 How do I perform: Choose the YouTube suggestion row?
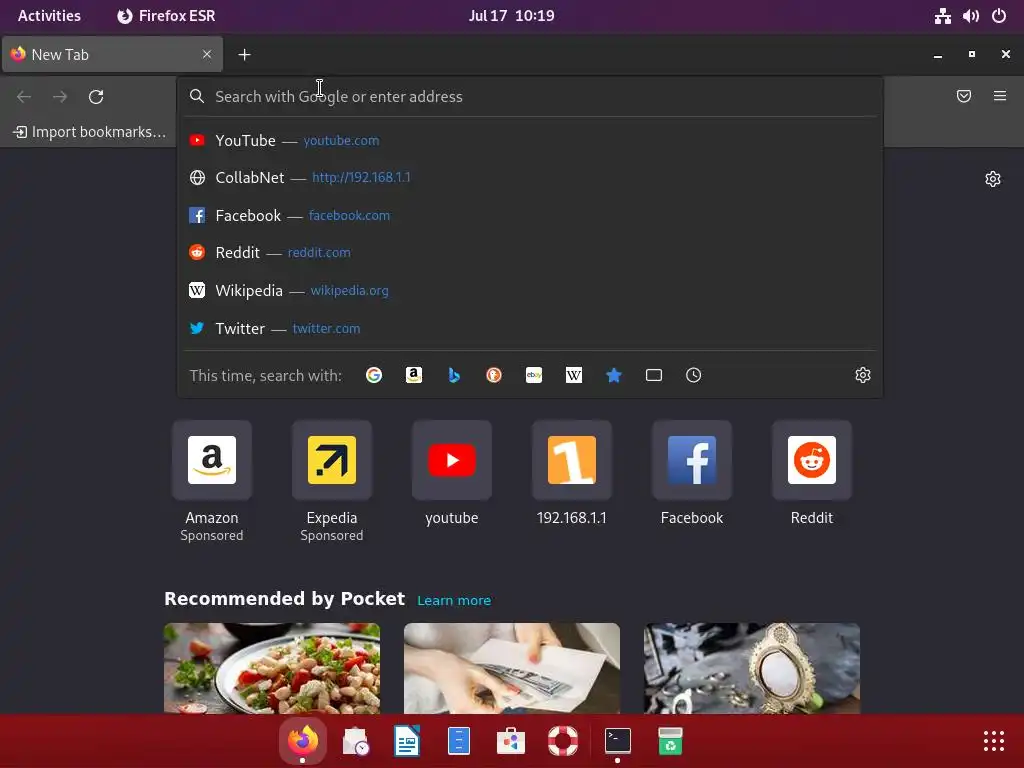[530, 140]
